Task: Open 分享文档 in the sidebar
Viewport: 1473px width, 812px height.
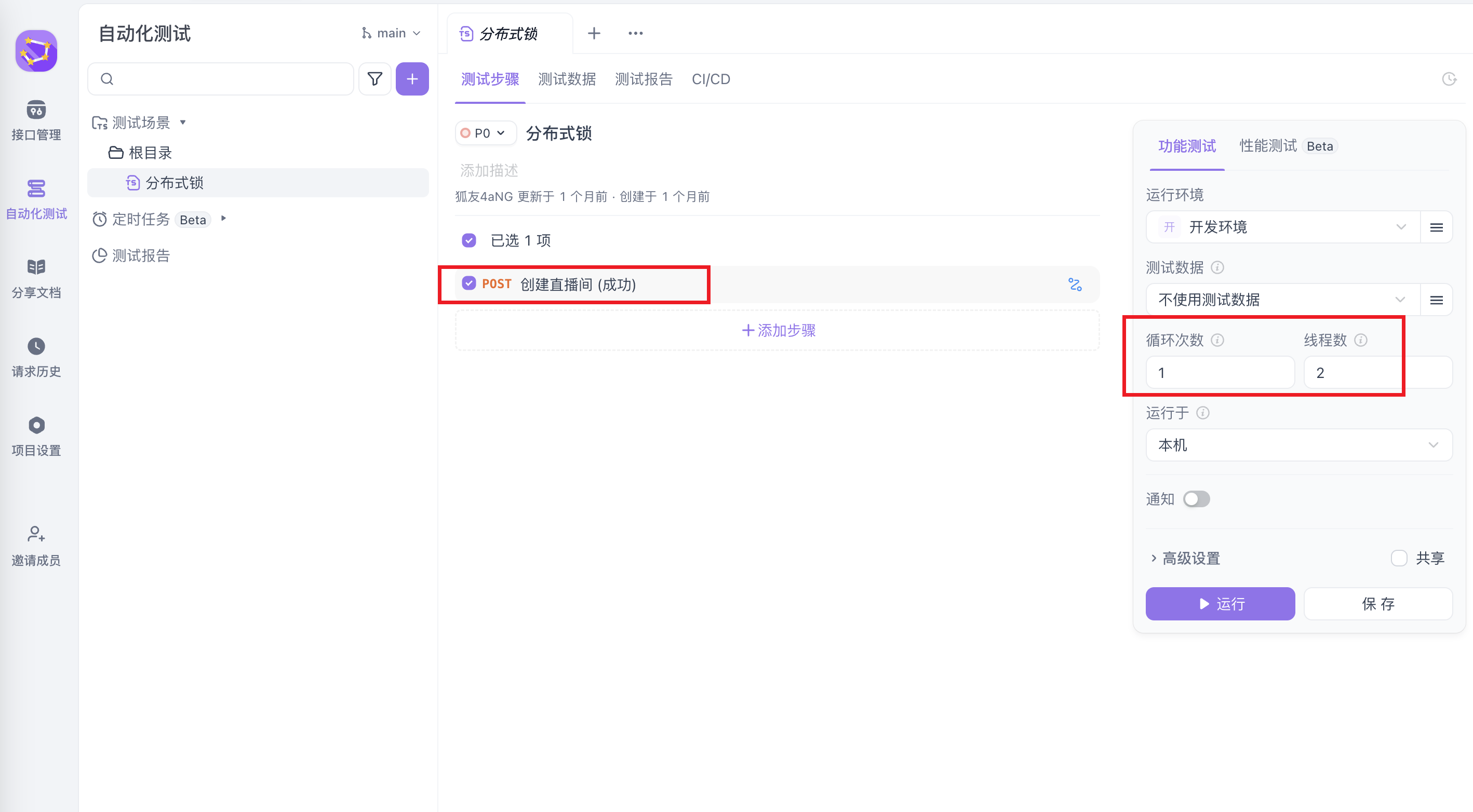Action: [36, 278]
